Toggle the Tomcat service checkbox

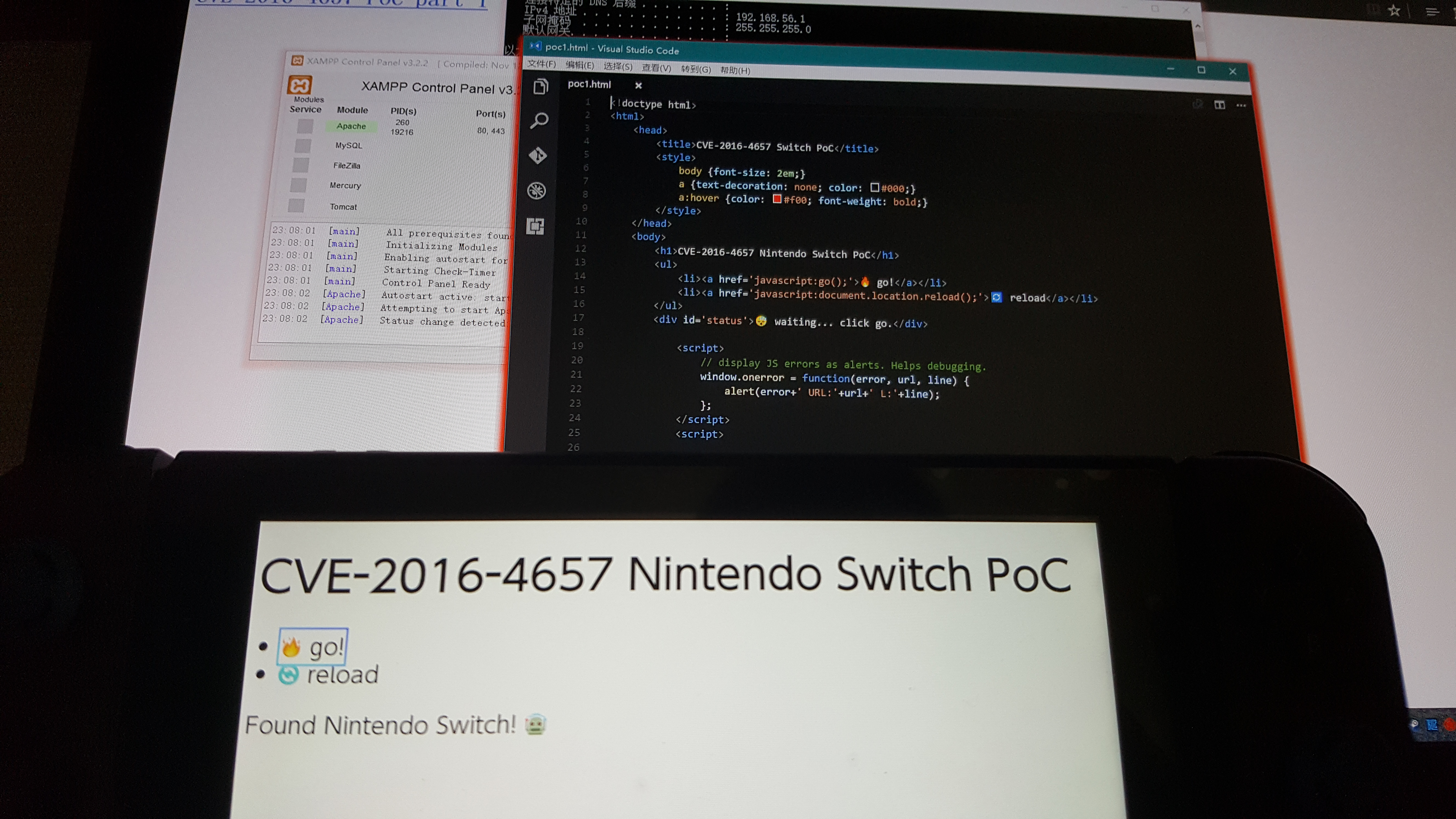point(296,206)
